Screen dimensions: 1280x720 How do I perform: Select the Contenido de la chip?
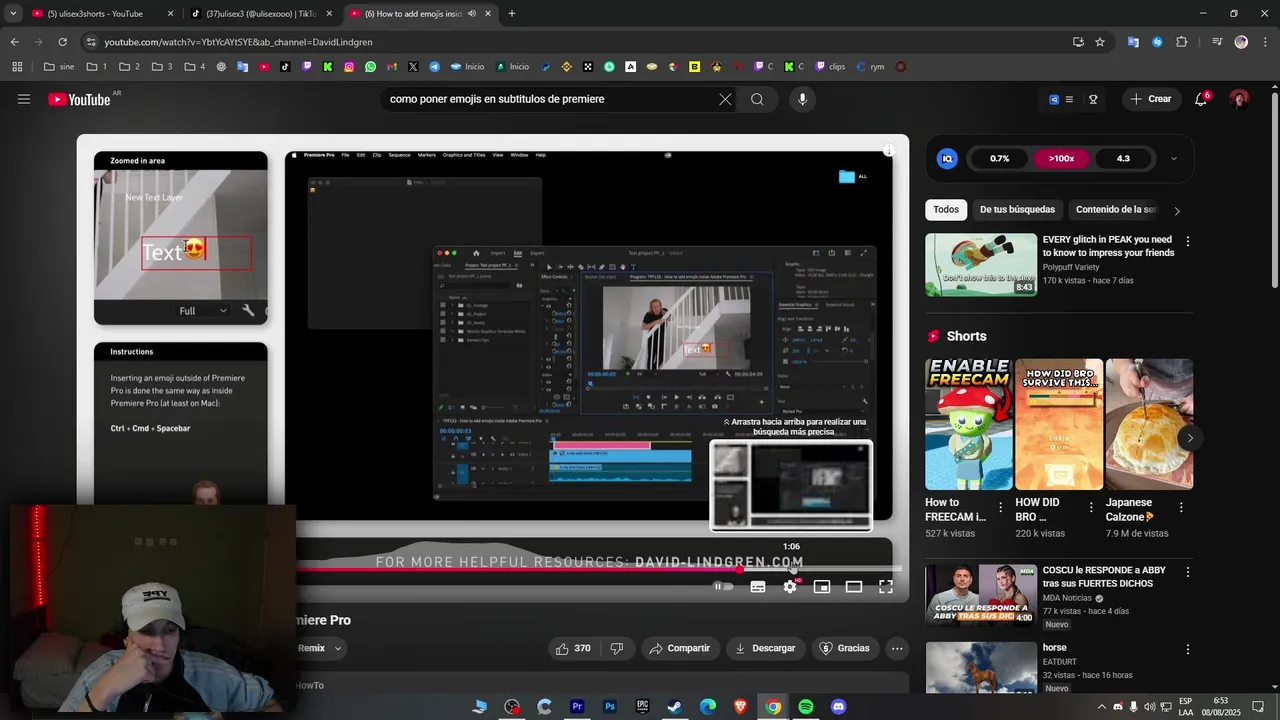[x=1116, y=210]
